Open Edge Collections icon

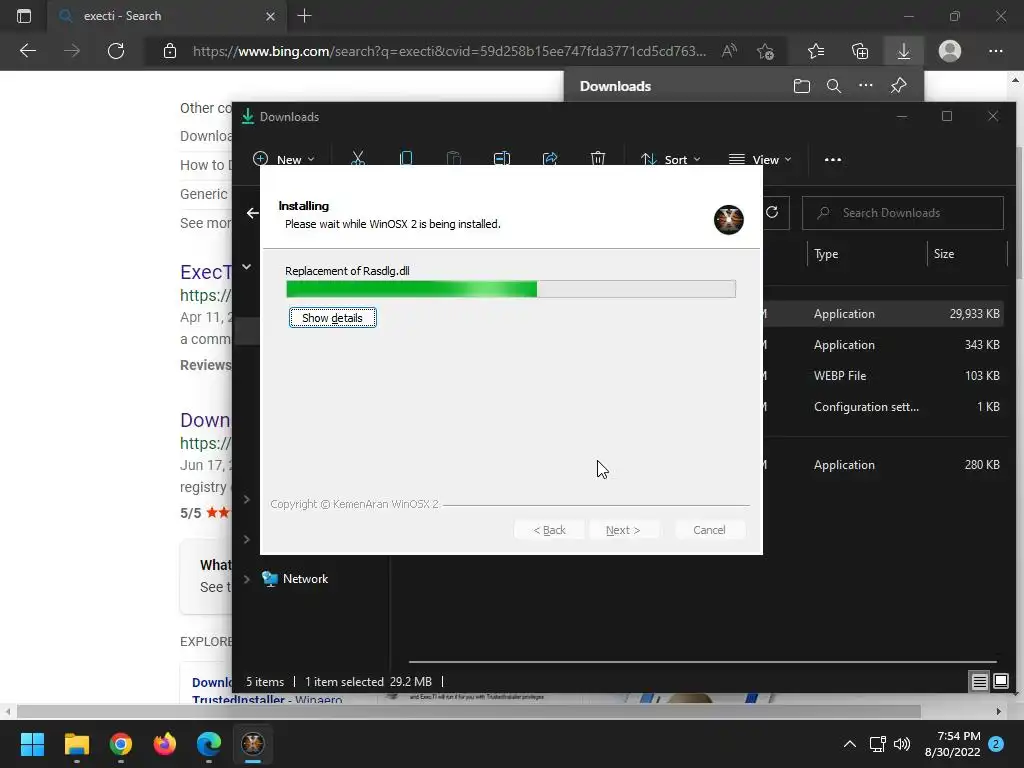[860, 51]
